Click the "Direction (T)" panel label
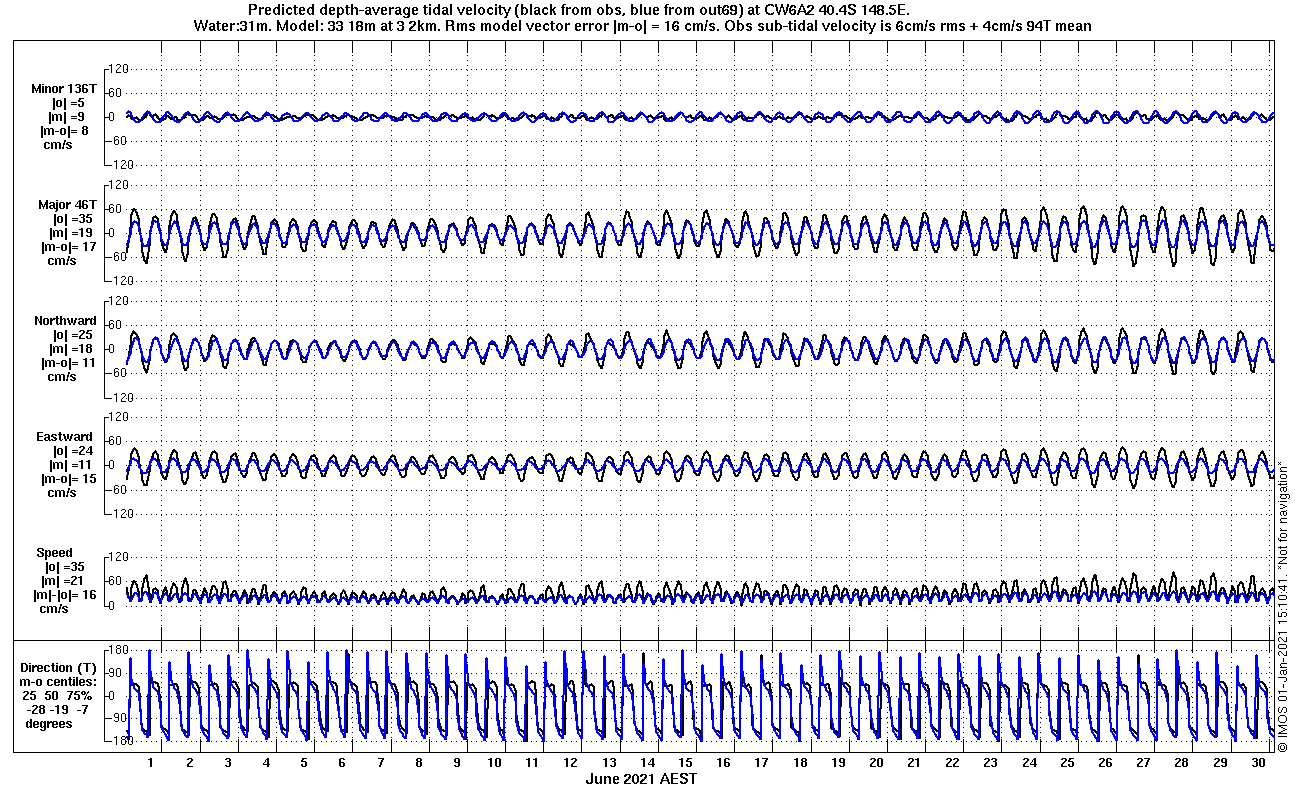Image resolution: width=1300 pixels, height=800 pixels. click(x=60, y=667)
